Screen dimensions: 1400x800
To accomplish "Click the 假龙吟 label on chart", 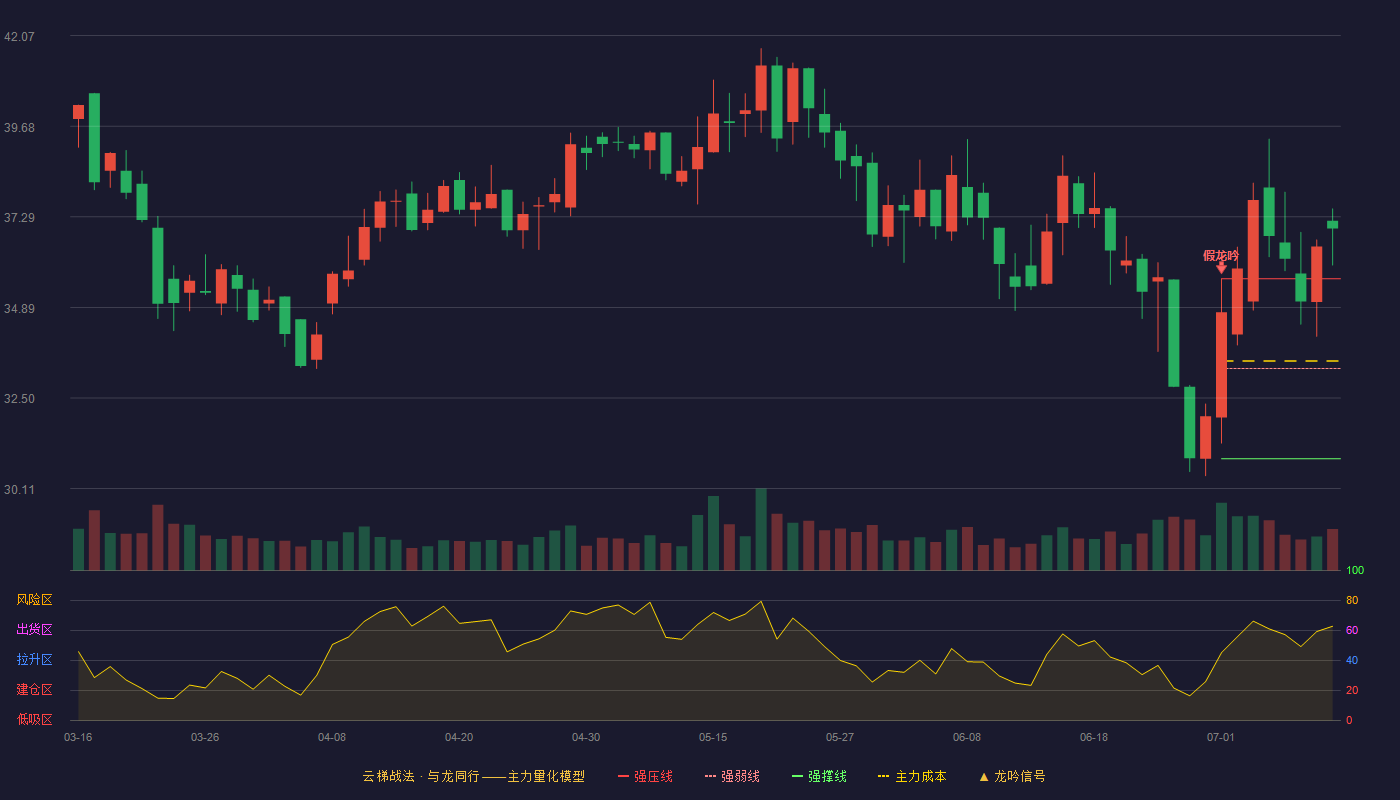I will tap(1221, 255).
